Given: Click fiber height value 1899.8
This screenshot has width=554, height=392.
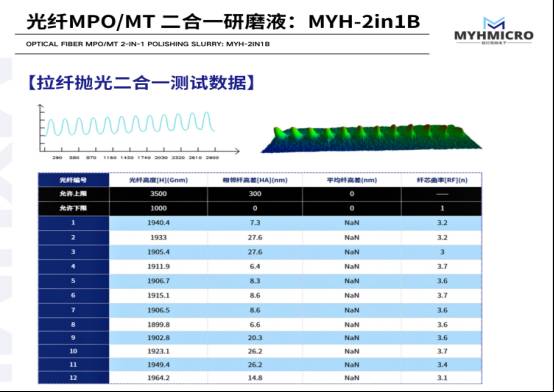Looking at the screenshot, I should pyautogui.click(x=158, y=324).
